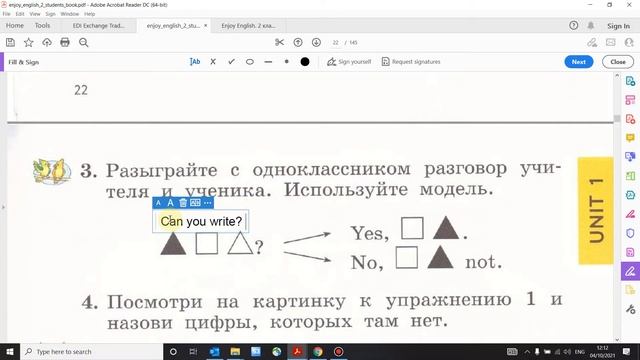Image resolution: width=640 pixels, height=360 pixels.
Task: Open the Sign menu
Action: 50,14
